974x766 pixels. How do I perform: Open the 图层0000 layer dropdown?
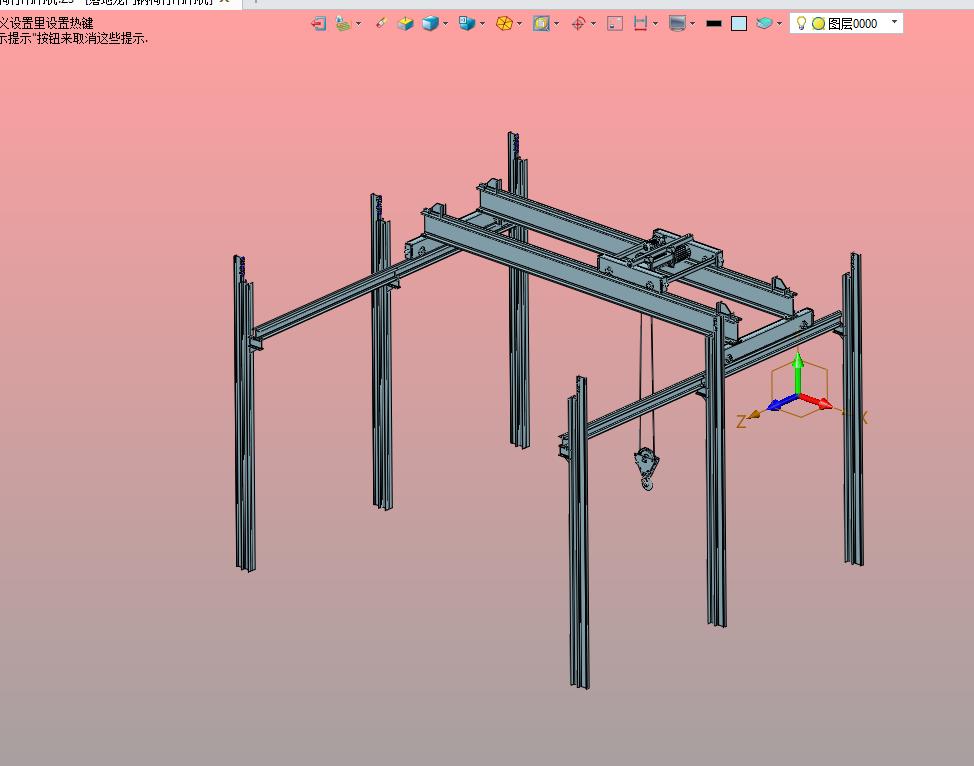click(894, 22)
